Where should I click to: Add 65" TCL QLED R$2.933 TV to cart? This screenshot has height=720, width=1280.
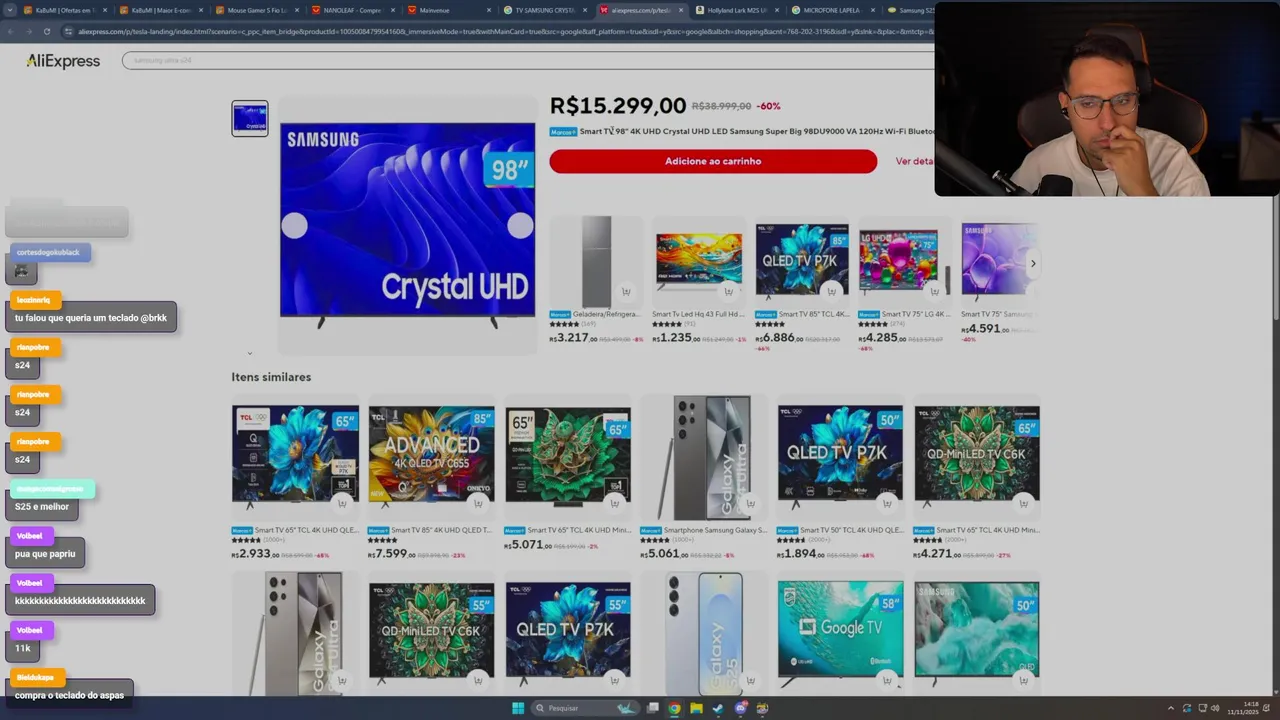(x=342, y=504)
